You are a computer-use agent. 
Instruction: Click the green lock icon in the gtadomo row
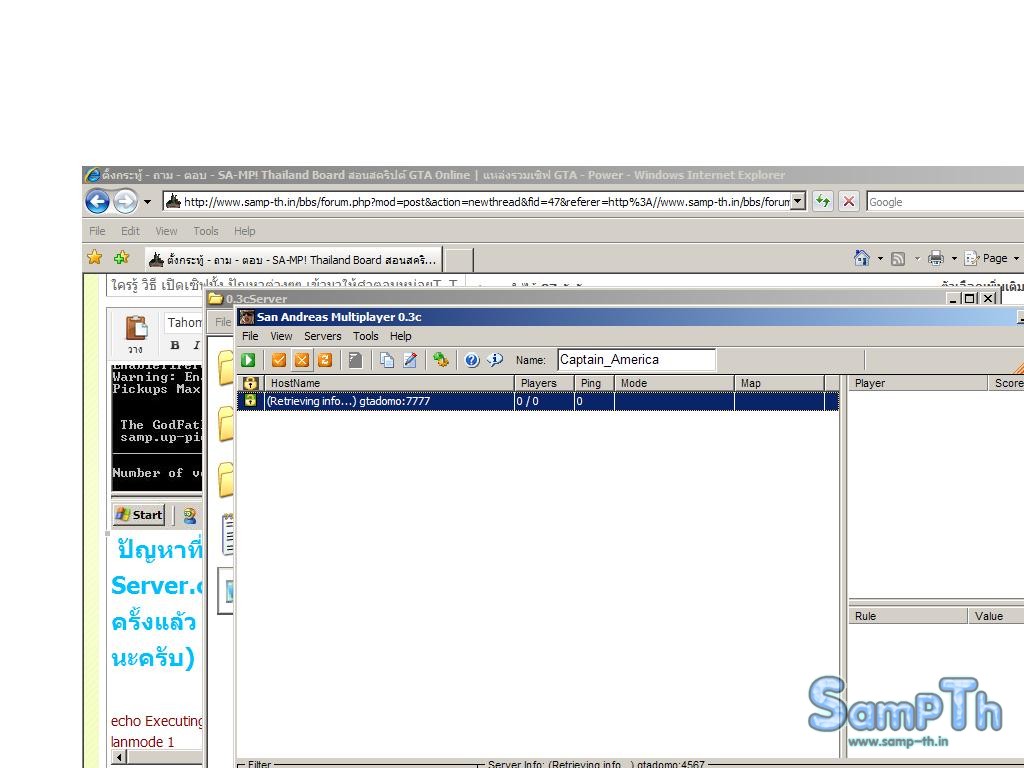(250, 400)
